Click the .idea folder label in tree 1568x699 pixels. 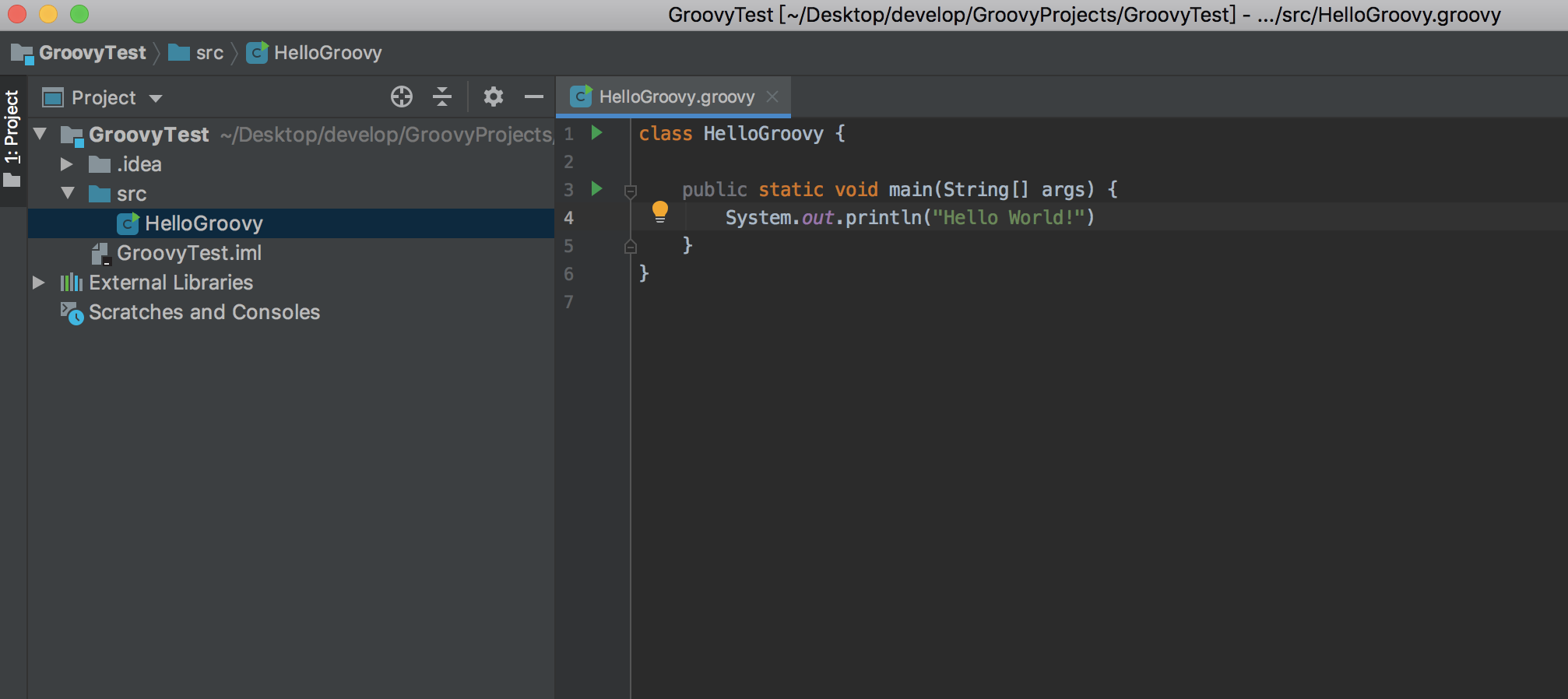pos(139,164)
